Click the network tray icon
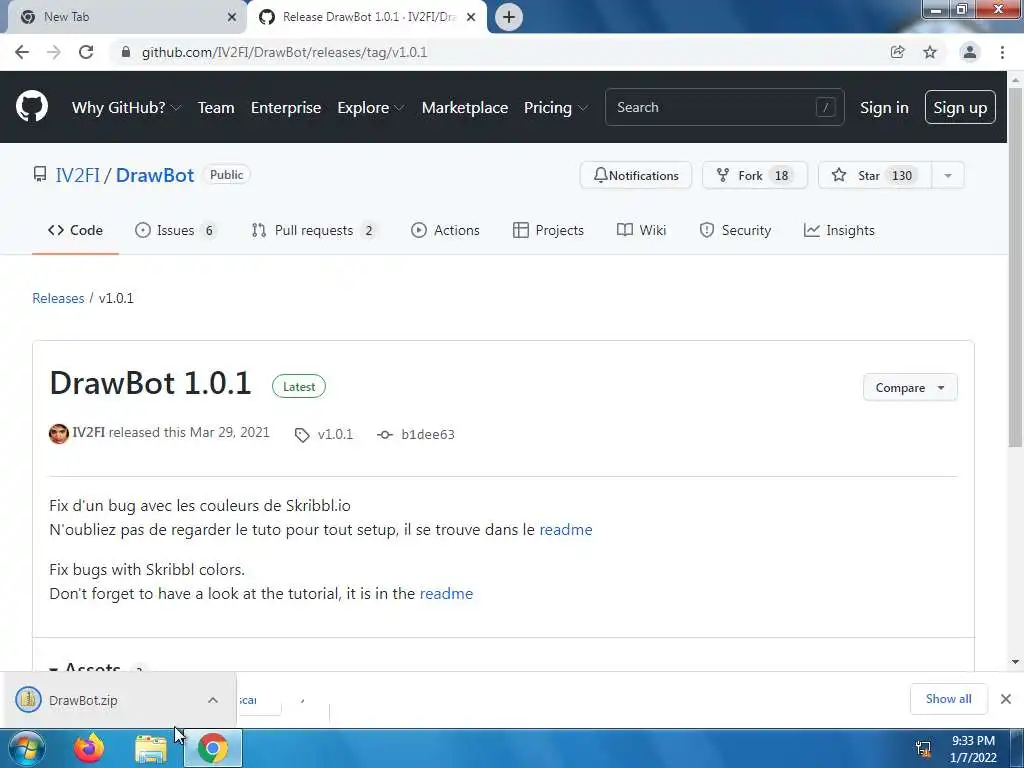This screenshot has height=768, width=1024. coord(923,749)
